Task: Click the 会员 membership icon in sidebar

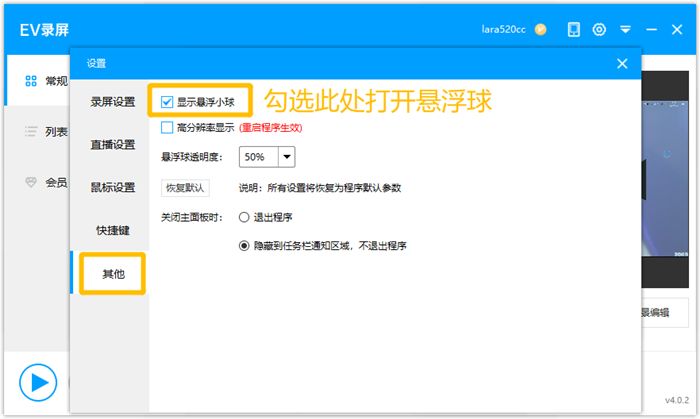Action: point(31,182)
